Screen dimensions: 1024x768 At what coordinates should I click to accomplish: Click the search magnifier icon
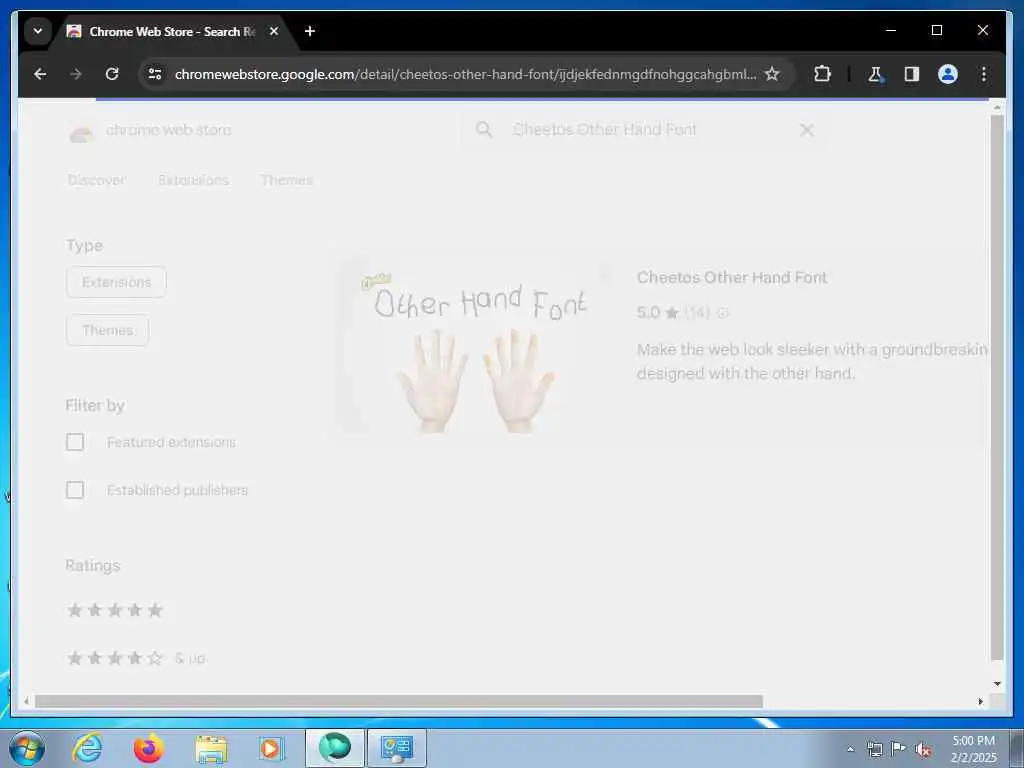[484, 129]
